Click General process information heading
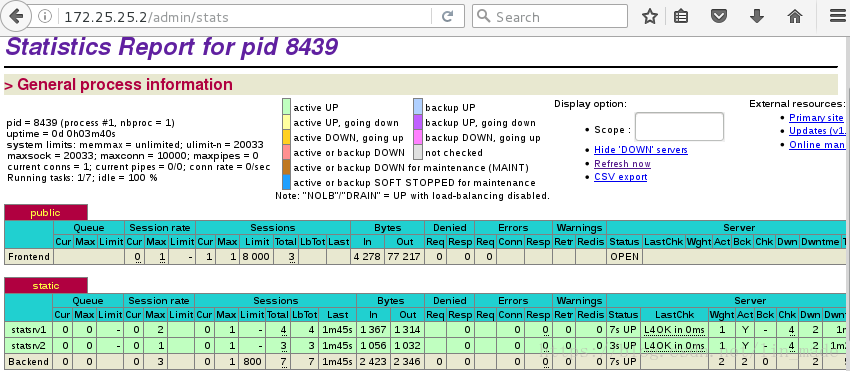 pos(125,85)
